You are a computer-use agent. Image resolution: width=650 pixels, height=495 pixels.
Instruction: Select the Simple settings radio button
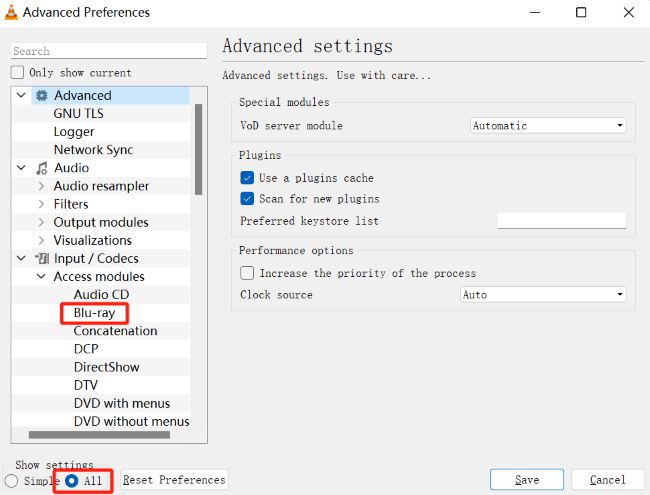click(x=12, y=480)
